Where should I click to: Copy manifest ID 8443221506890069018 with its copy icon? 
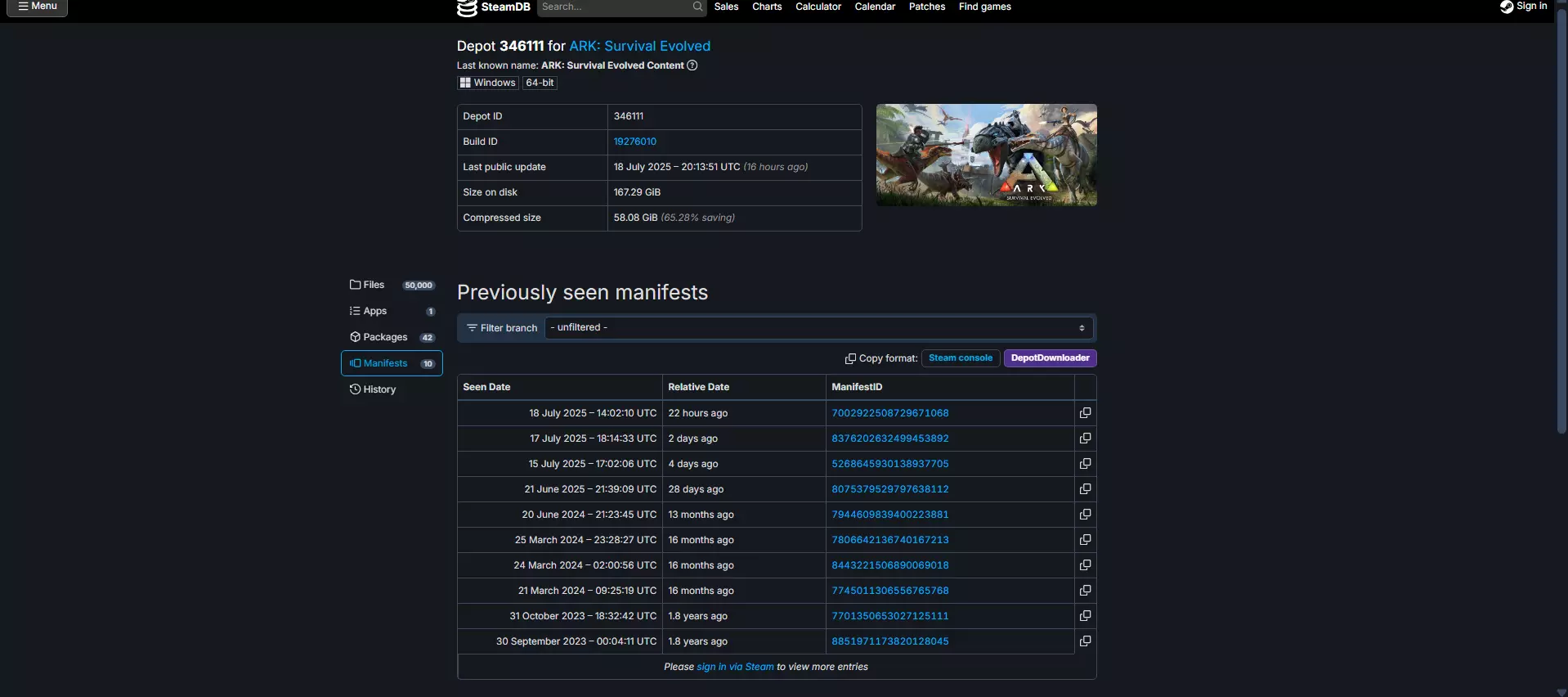1085,565
